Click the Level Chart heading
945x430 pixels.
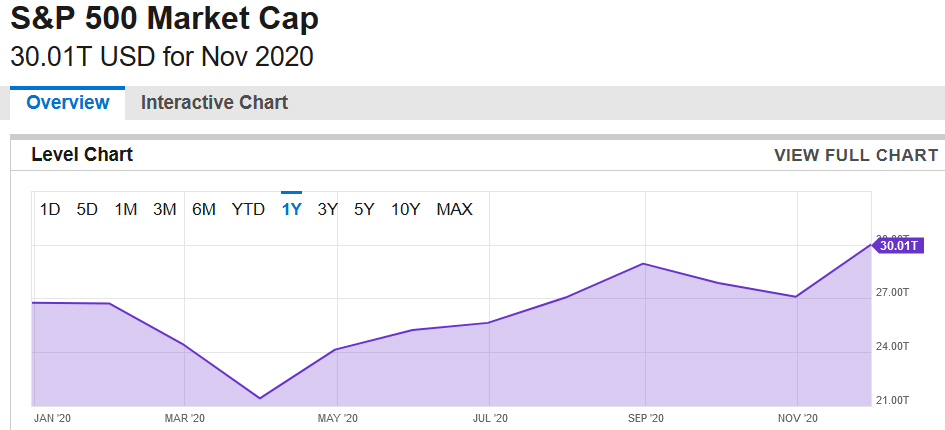pyautogui.click(x=82, y=155)
